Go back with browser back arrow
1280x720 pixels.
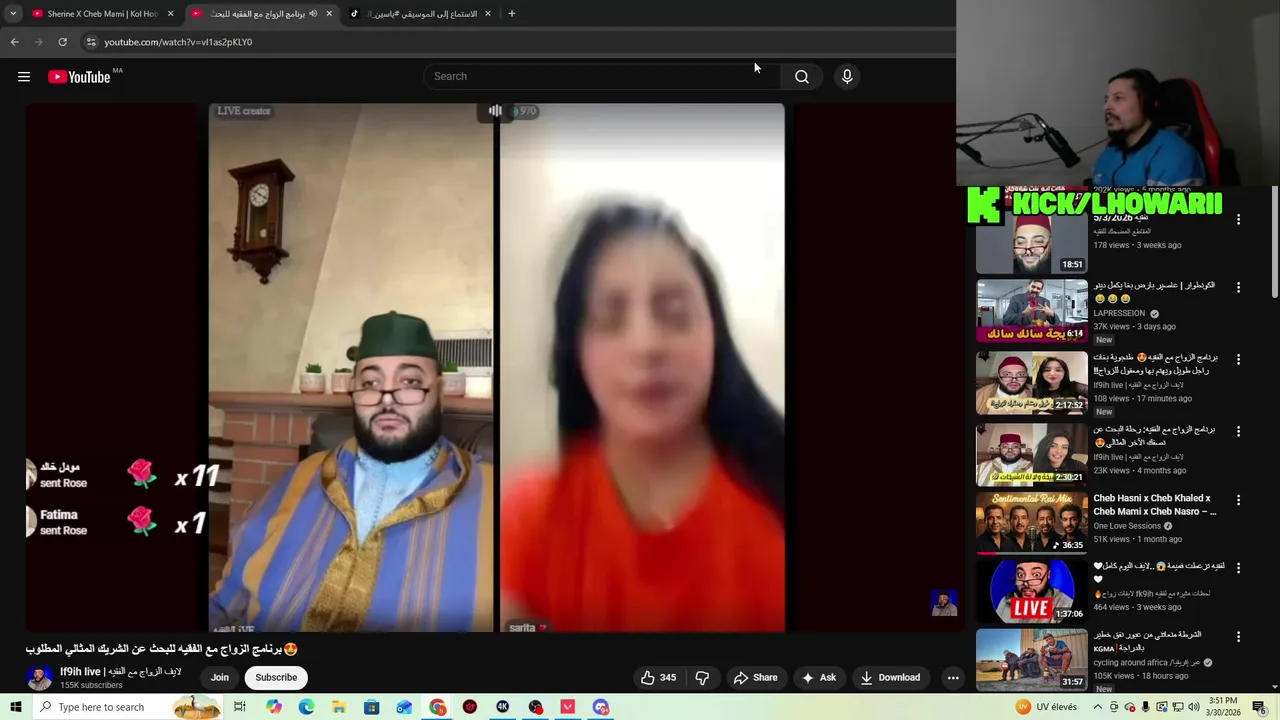coord(14,42)
